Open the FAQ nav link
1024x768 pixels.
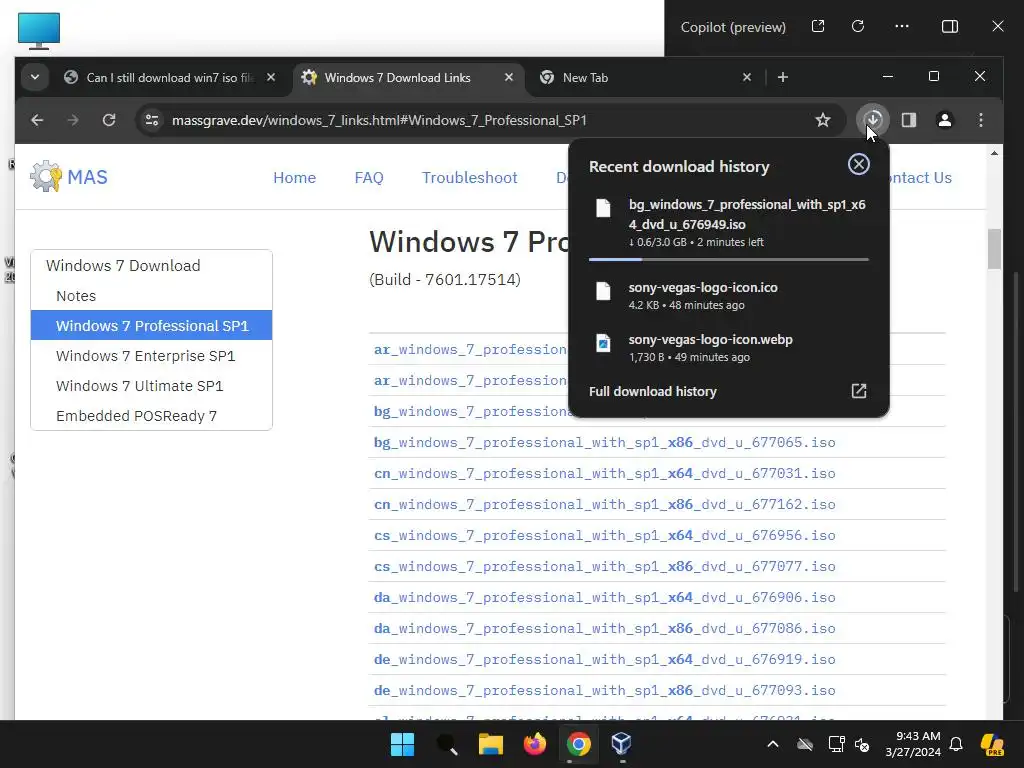(369, 178)
